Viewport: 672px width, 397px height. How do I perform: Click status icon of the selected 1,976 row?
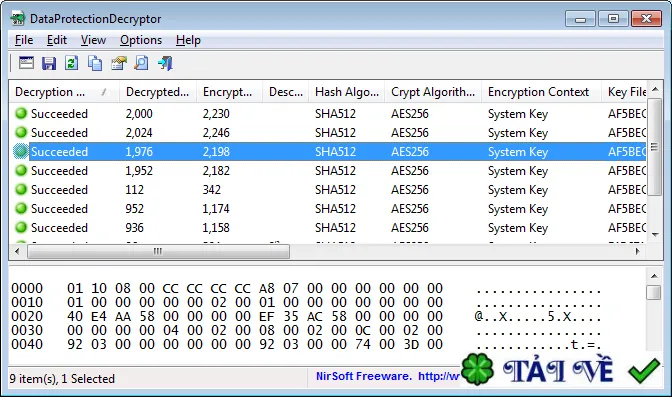pos(21,151)
